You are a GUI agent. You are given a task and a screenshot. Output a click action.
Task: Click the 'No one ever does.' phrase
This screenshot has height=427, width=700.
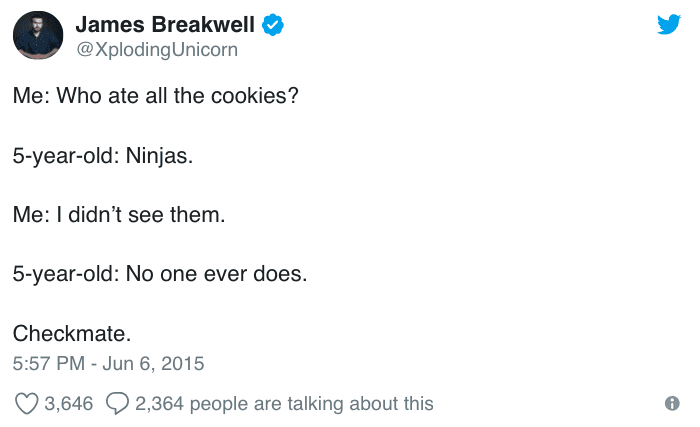tap(217, 274)
